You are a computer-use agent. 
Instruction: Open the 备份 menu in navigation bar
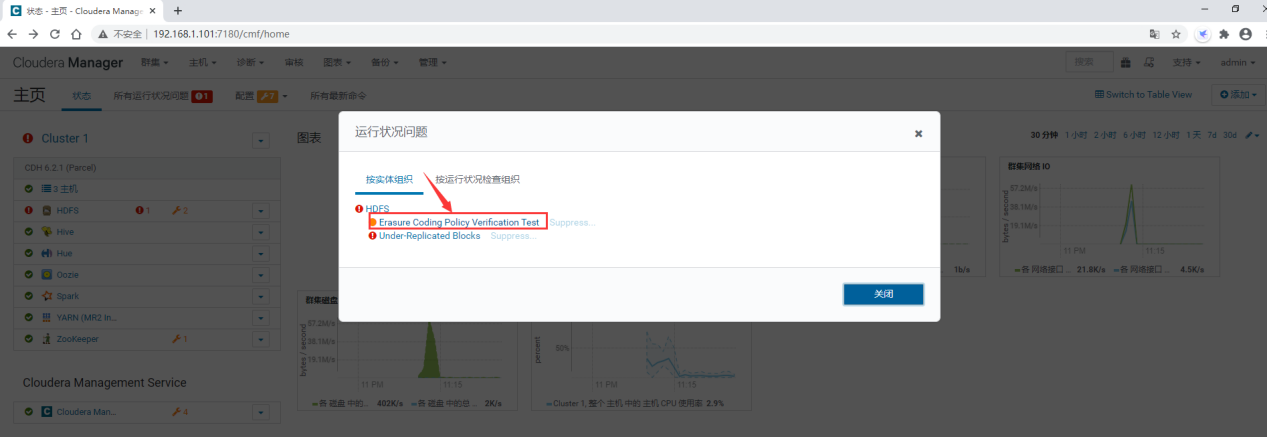386,62
